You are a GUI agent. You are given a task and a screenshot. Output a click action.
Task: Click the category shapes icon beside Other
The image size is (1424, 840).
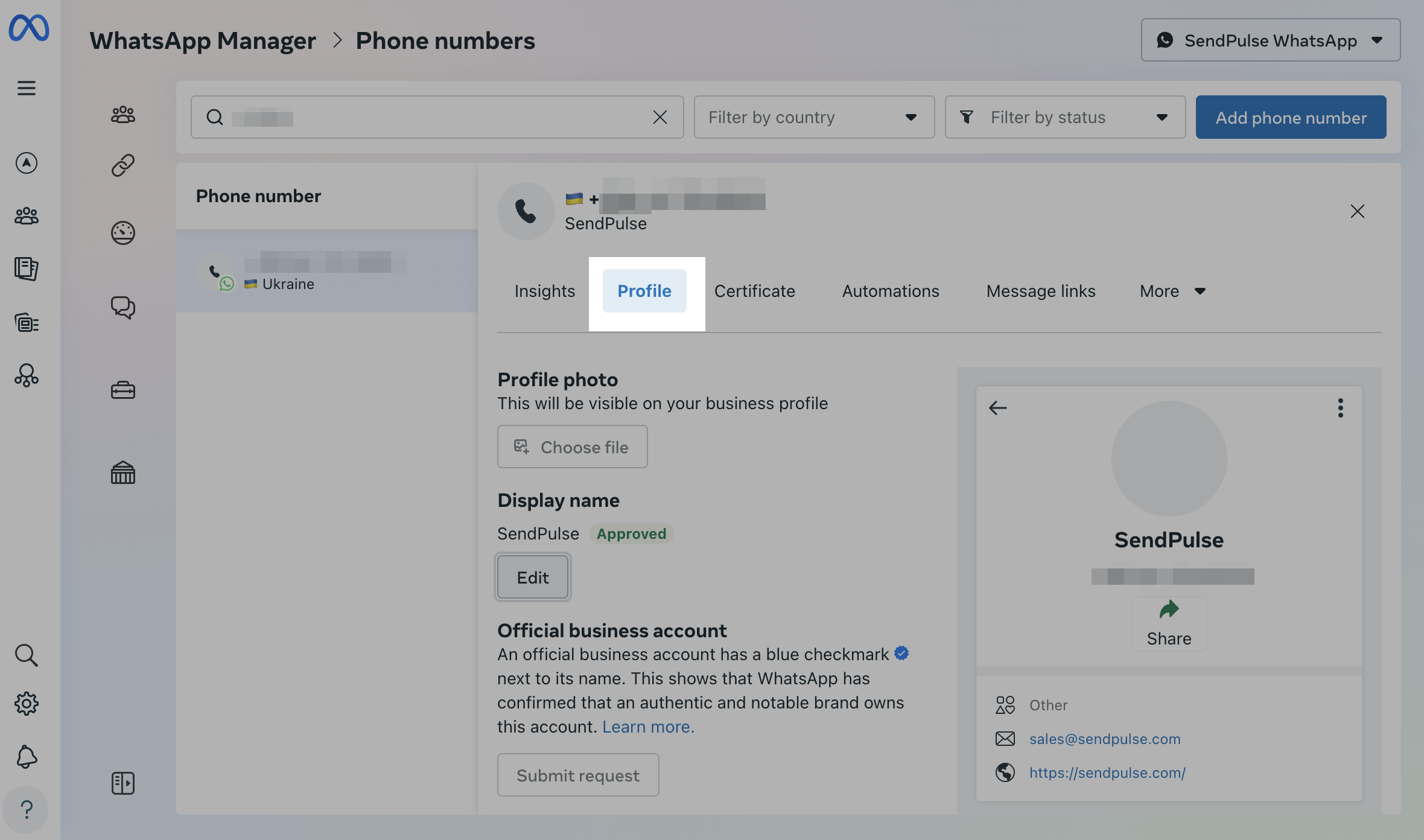tap(1005, 705)
